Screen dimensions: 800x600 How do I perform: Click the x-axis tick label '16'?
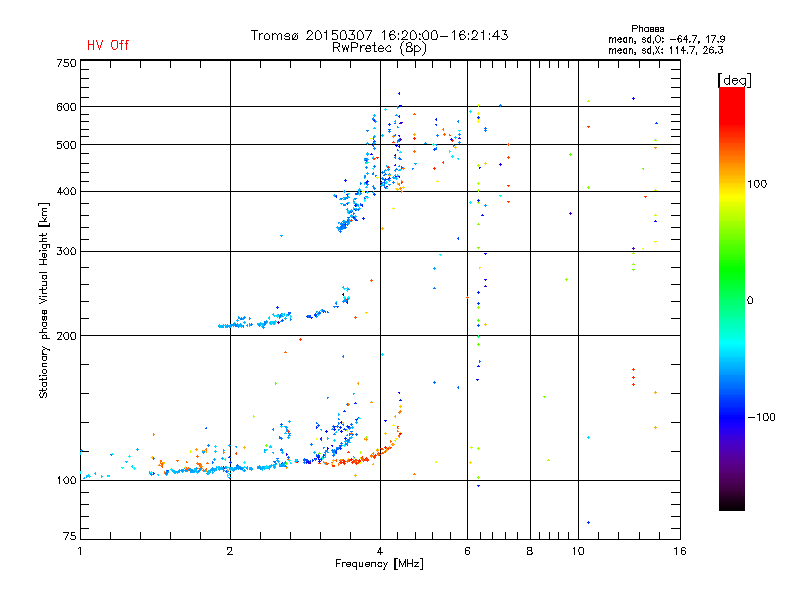680,551
